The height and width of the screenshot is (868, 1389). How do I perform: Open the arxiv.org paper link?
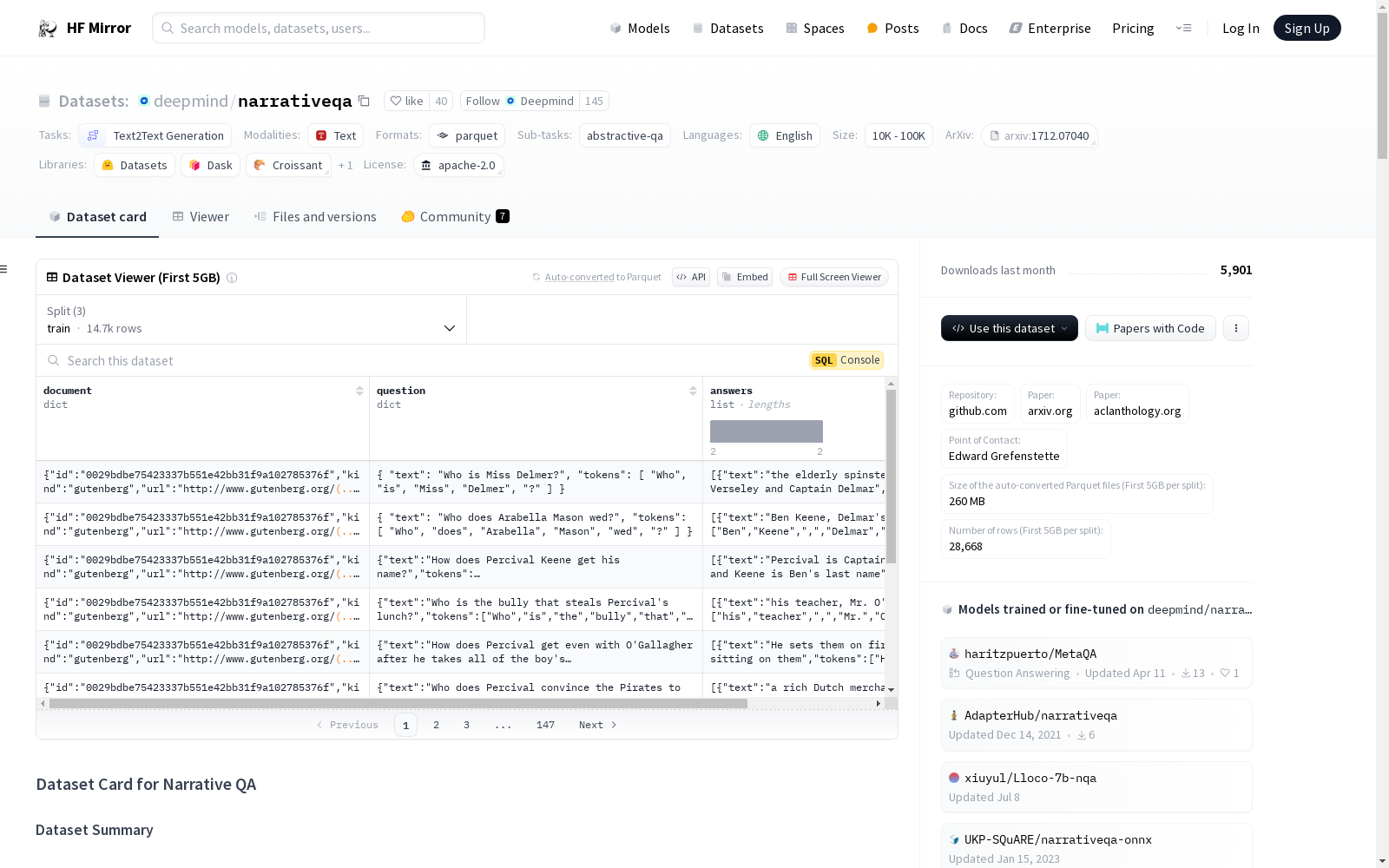point(1050,404)
